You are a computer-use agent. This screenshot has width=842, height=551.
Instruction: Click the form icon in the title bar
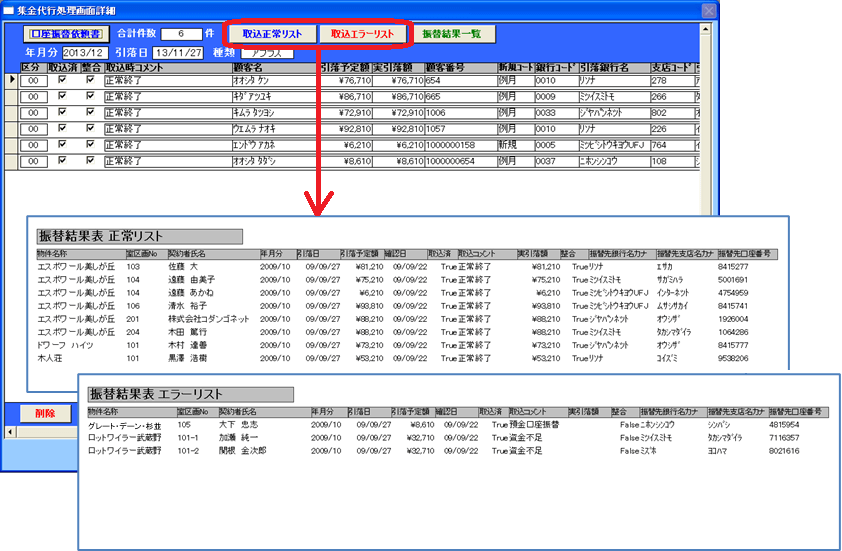(9, 10)
